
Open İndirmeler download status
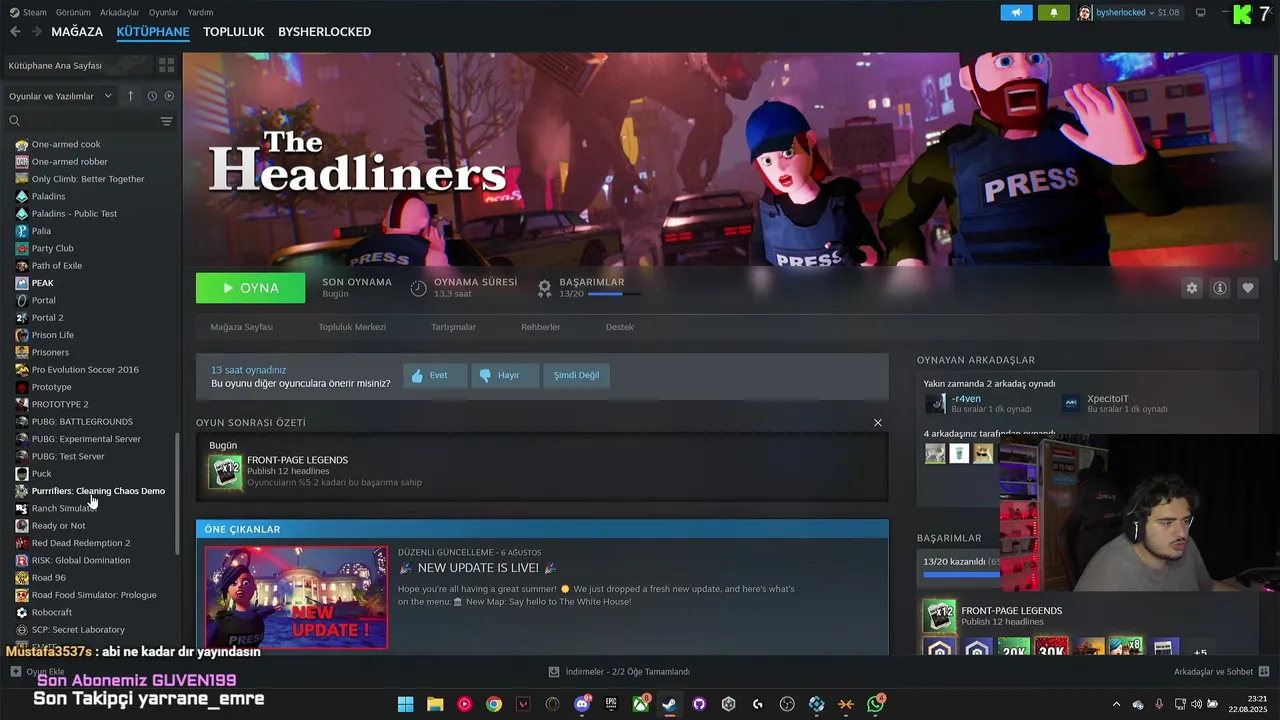[620, 672]
